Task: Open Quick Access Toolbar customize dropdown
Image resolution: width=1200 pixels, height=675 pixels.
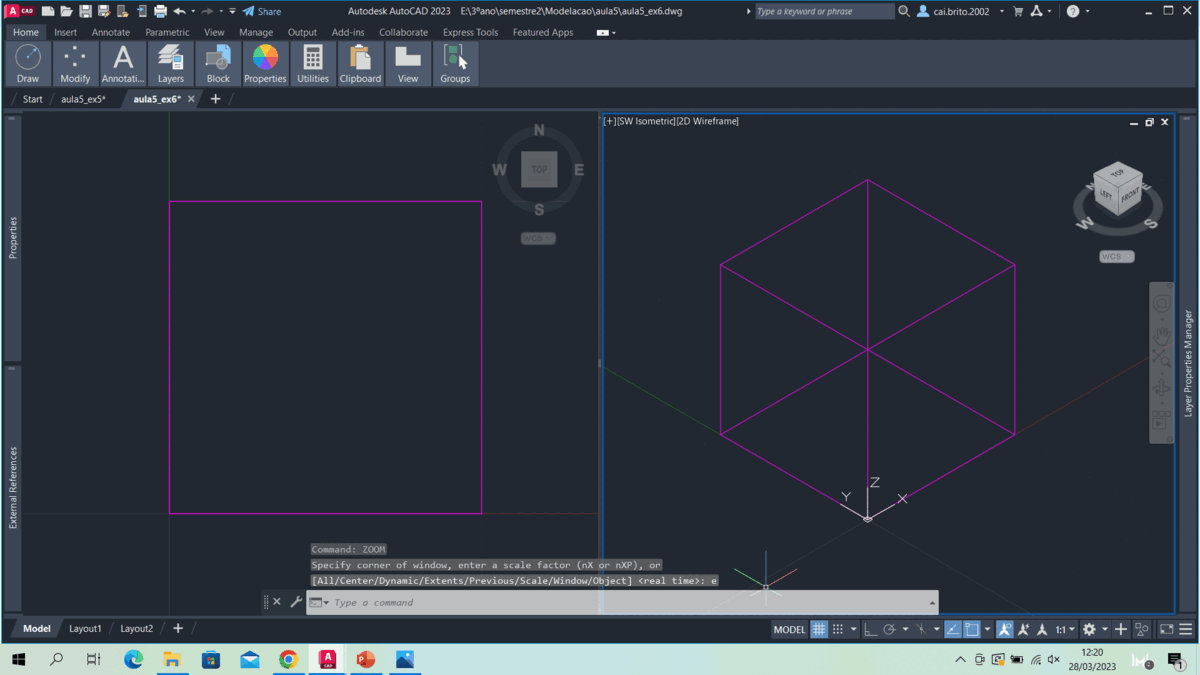Action: click(x=232, y=12)
